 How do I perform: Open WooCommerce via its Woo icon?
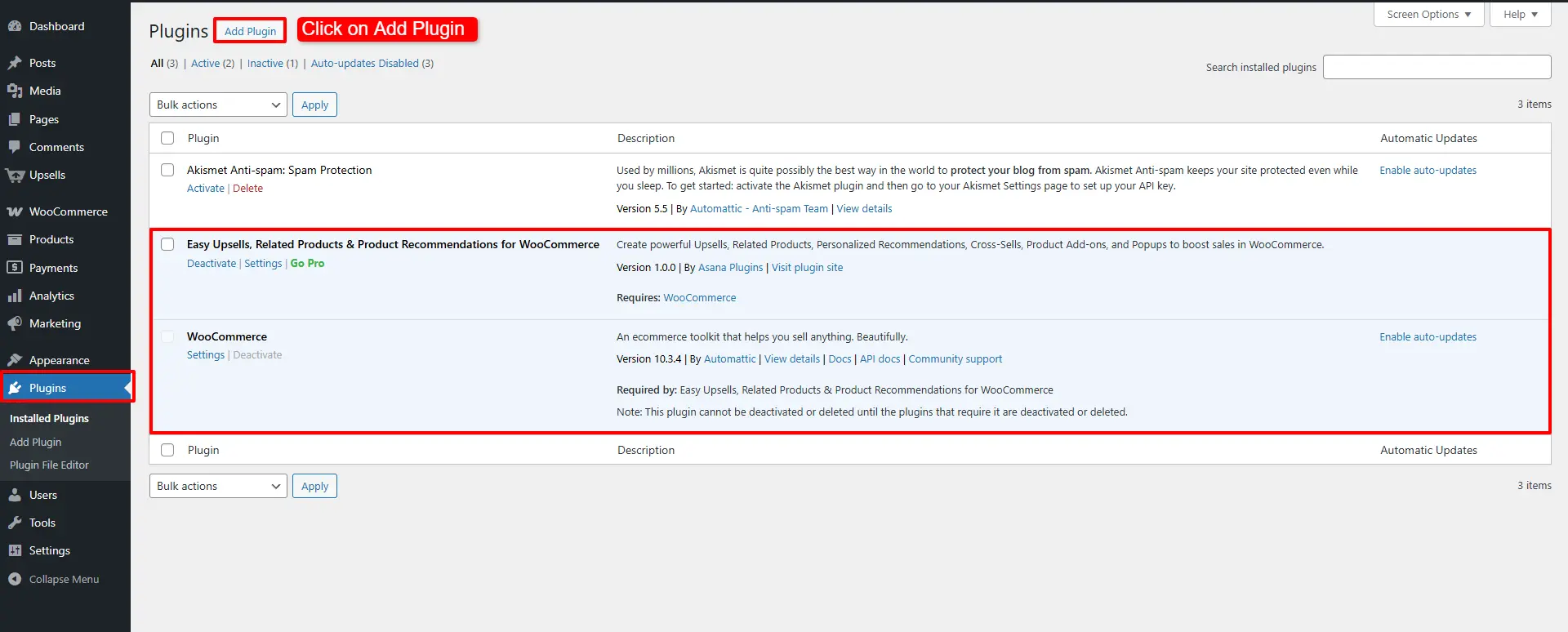15,211
